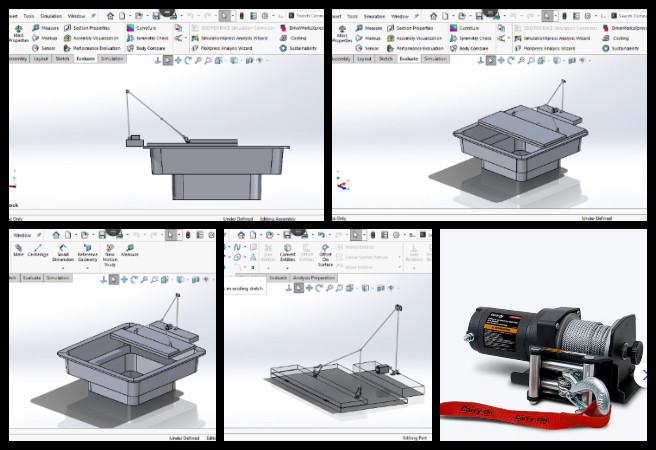Toggle the Select cursor tool in side-view window
The width and height of the screenshot is (656, 450).
[x=224, y=16]
